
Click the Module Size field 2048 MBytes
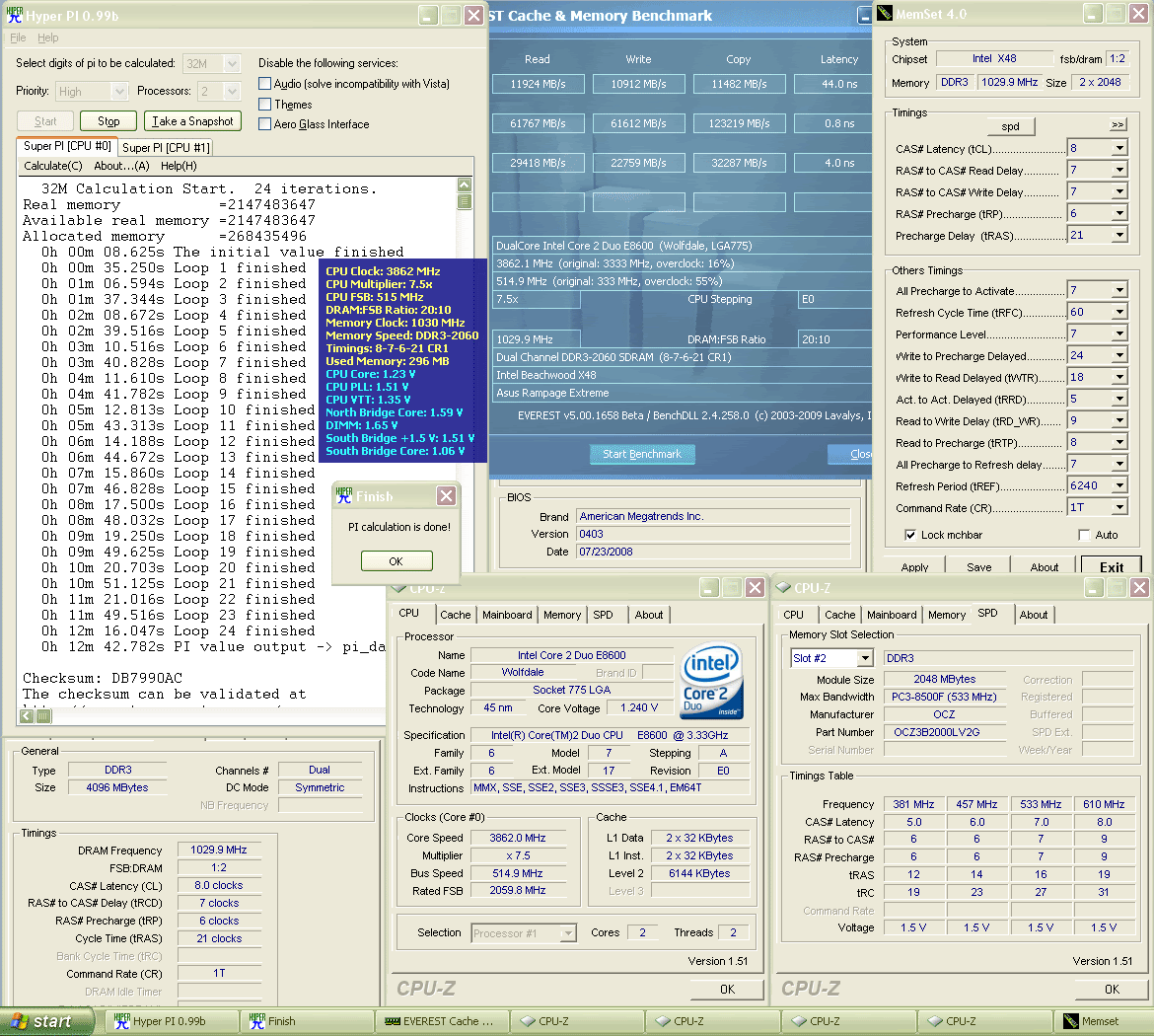(x=944, y=679)
